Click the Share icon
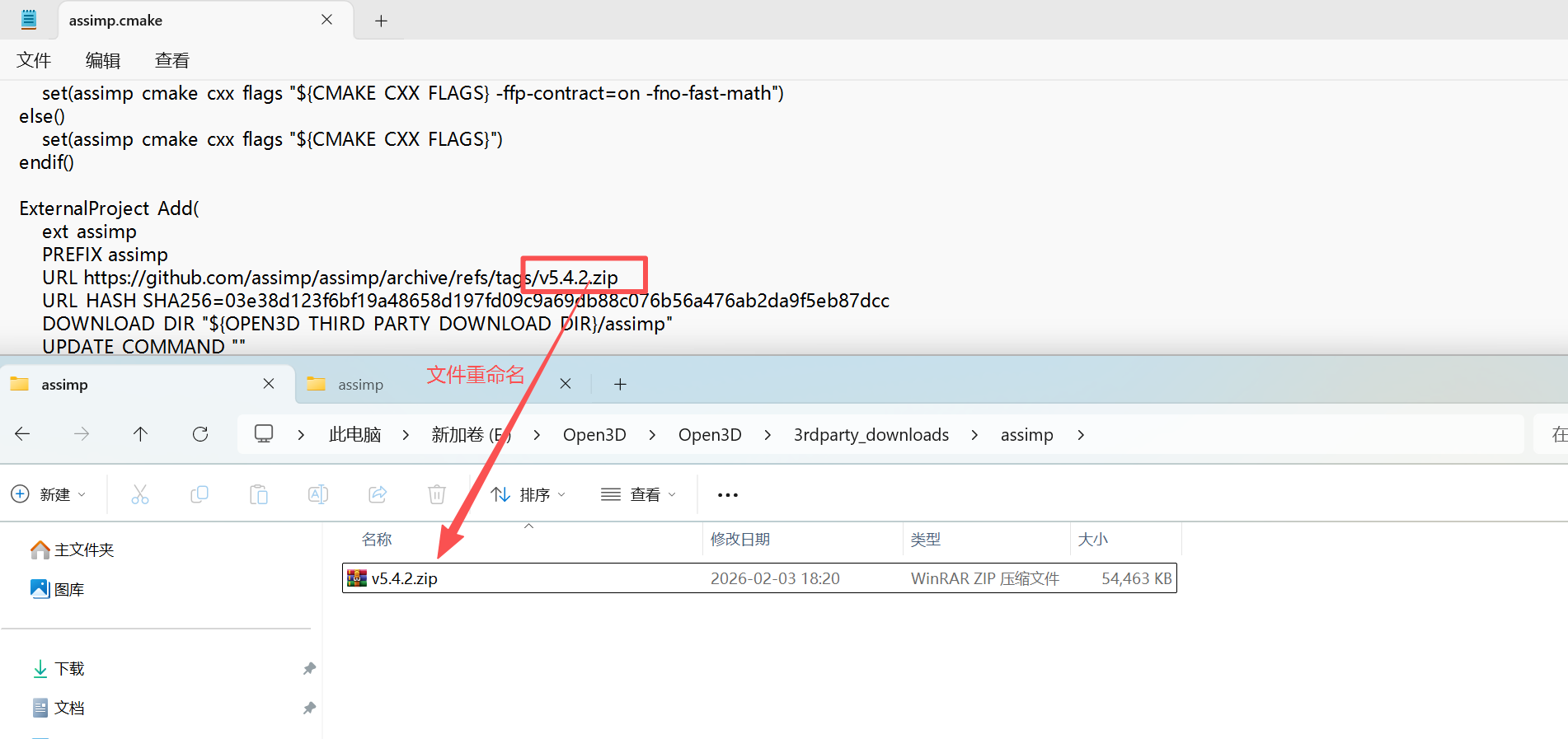Viewport: 1568px width, 739px height. 378,494
